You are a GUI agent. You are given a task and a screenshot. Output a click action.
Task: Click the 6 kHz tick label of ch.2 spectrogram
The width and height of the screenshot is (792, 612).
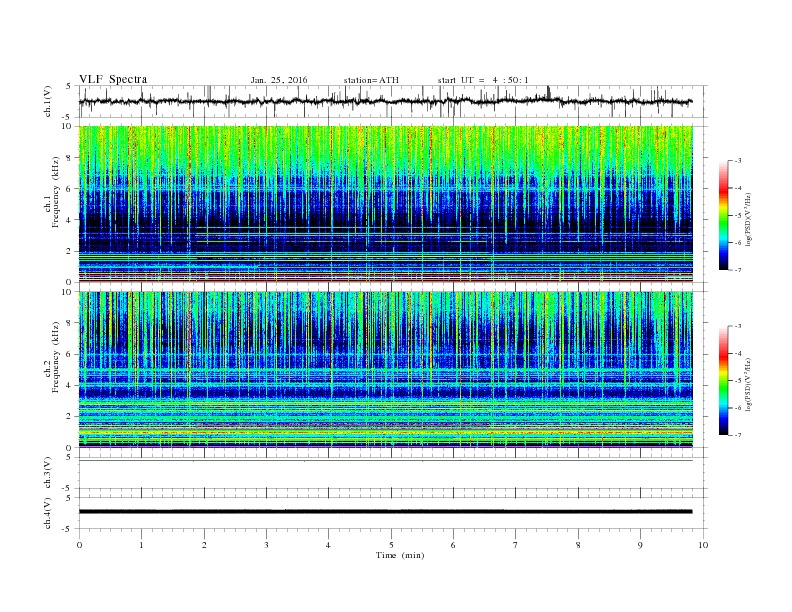click(69, 354)
